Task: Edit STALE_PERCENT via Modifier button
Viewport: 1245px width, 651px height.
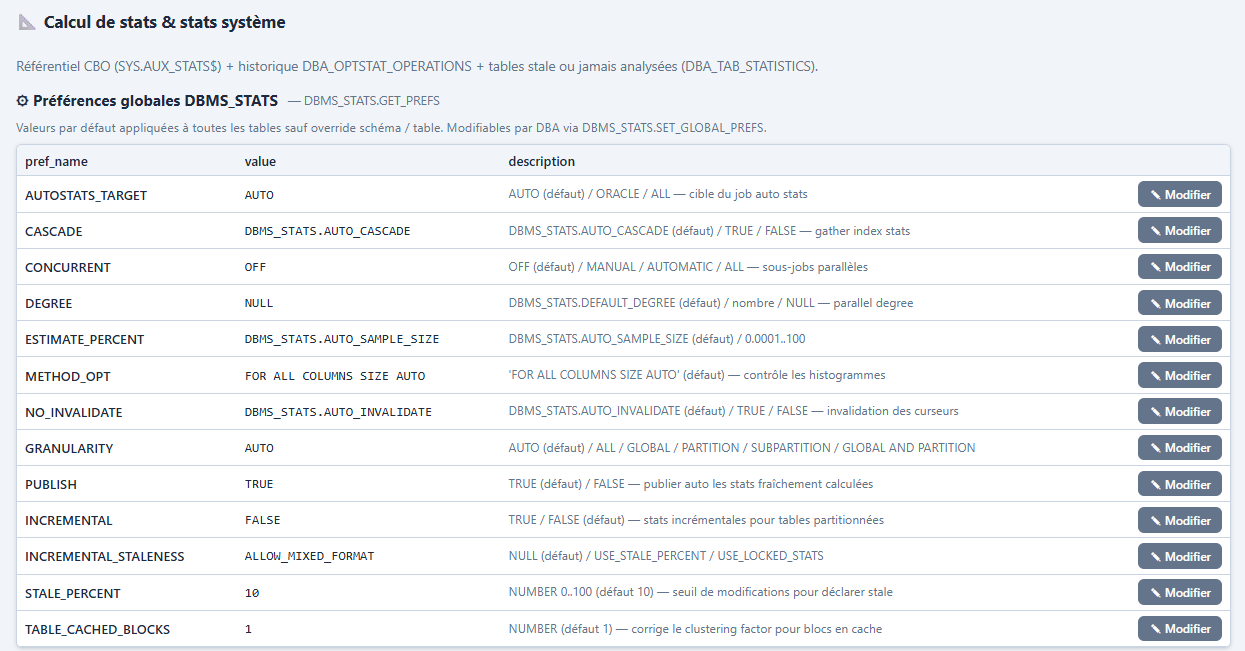Action: tap(1179, 592)
